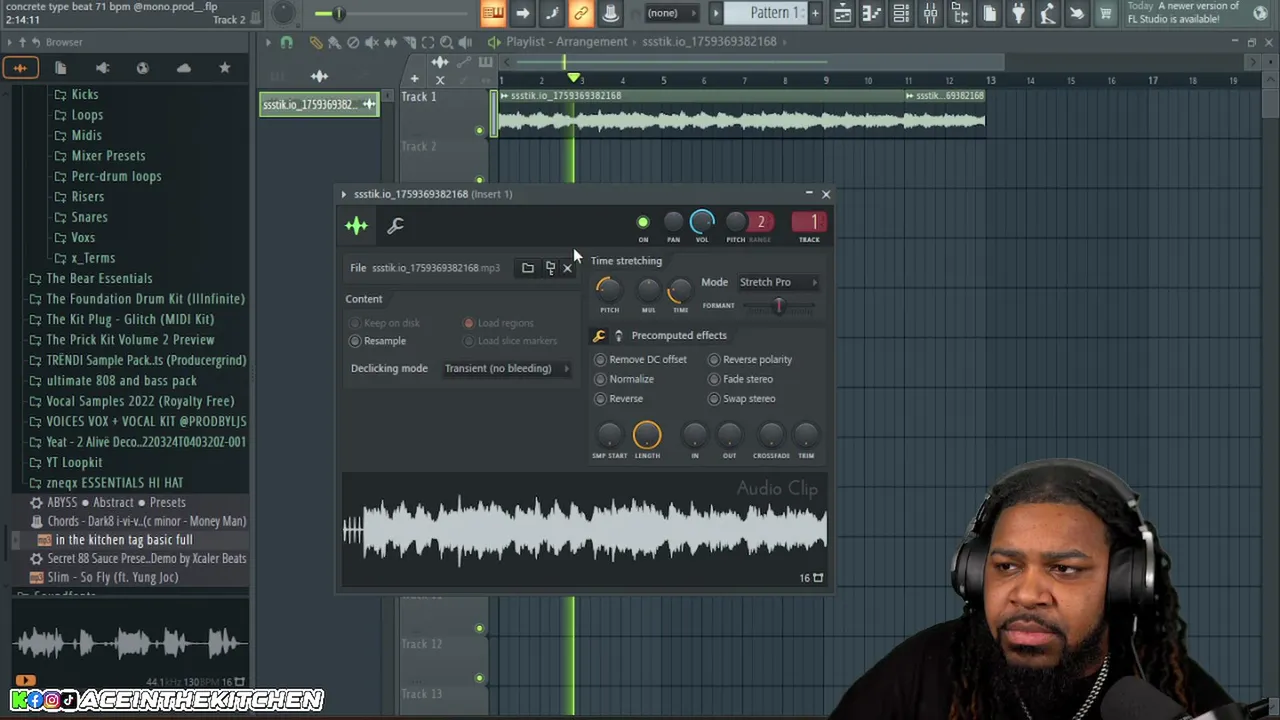
Task: Open the Playlist view icon
Action: tap(842, 13)
